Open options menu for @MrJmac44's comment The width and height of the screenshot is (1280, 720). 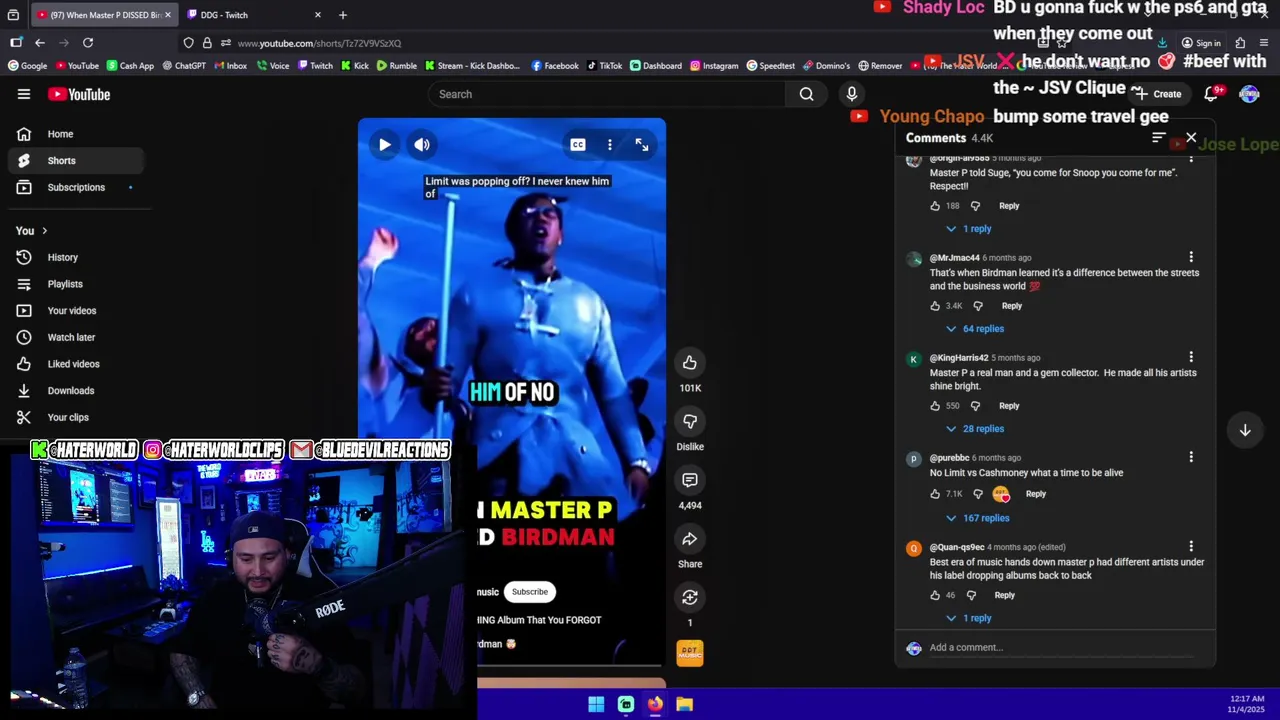pos(1191,257)
